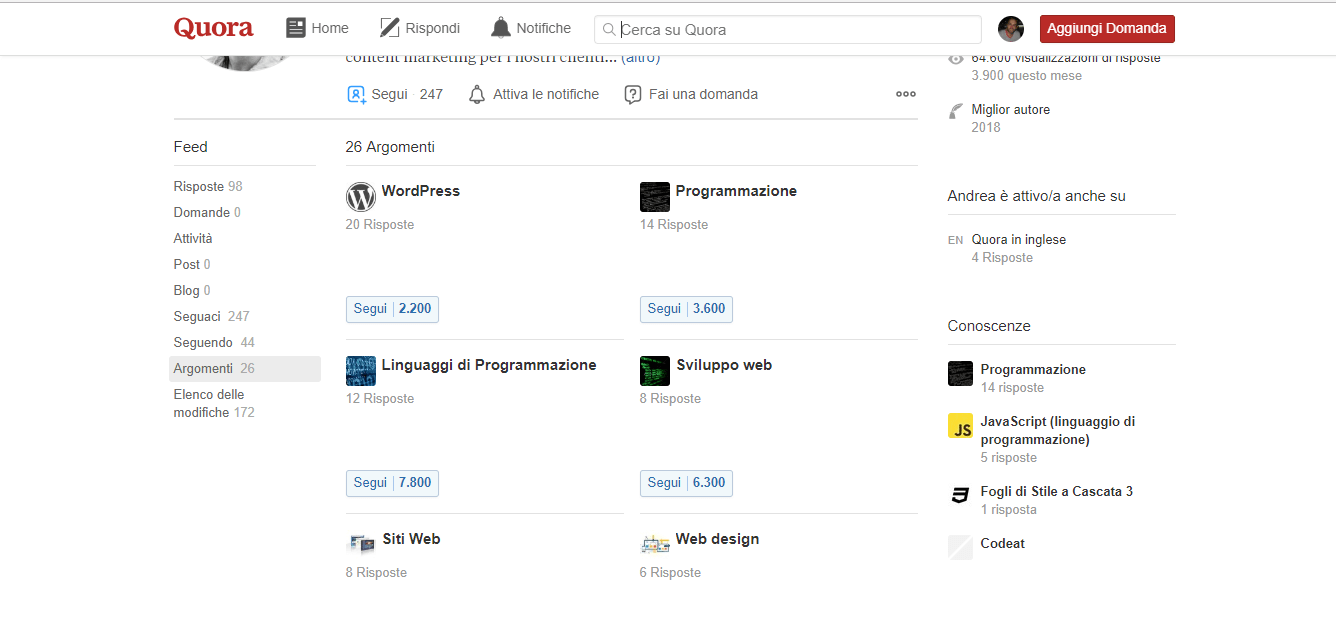This screenshot has height=633, width=1336.
Task: Click the 'Miglior autore' label
Action: tap(1011, 110)
